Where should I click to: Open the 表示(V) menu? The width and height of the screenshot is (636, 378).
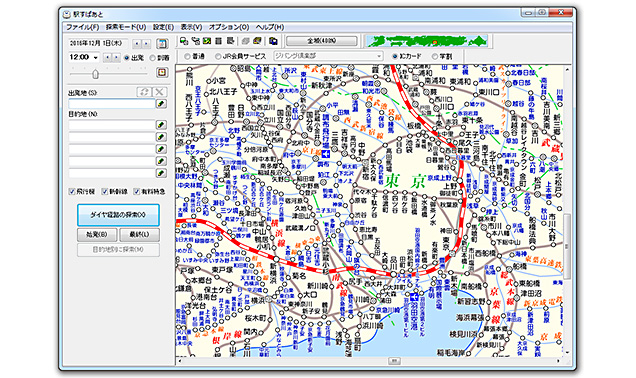(191, 27)
